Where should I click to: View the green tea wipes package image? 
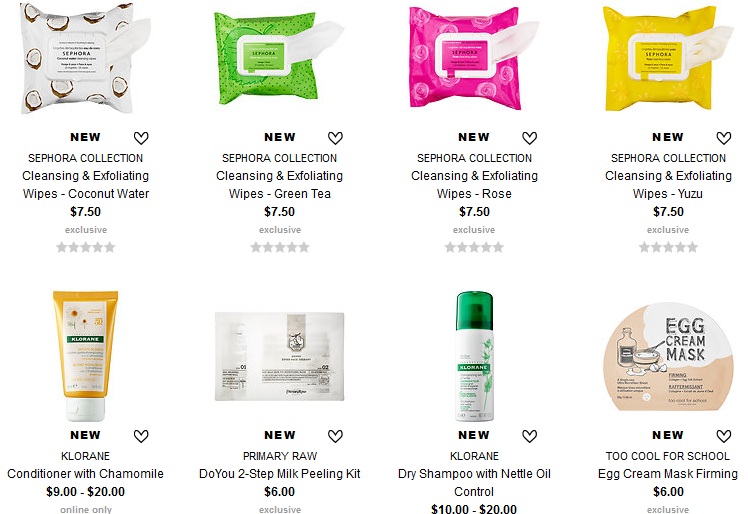coord(280,58)
